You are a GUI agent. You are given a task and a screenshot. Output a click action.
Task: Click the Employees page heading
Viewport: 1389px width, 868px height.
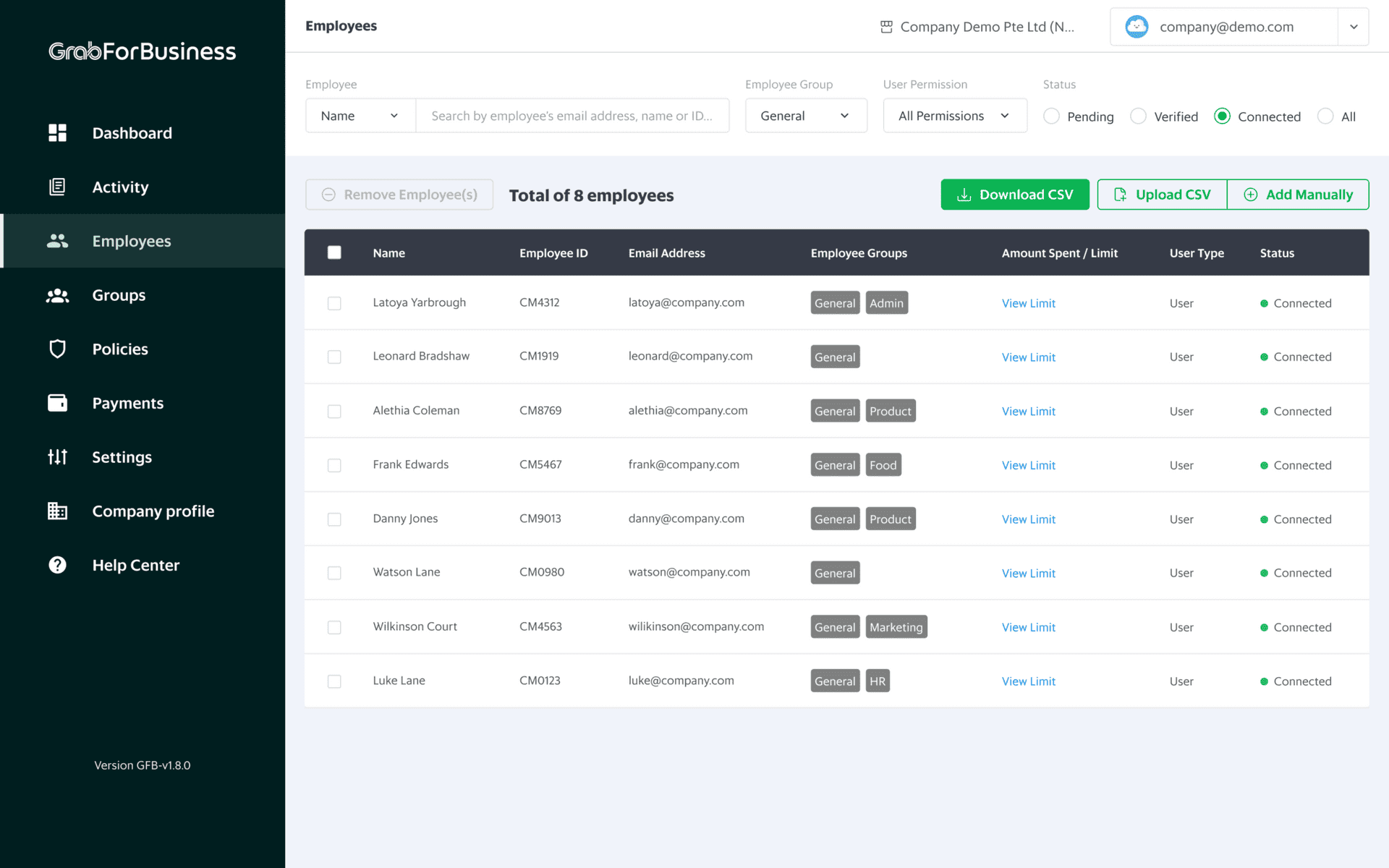point(341,25)
